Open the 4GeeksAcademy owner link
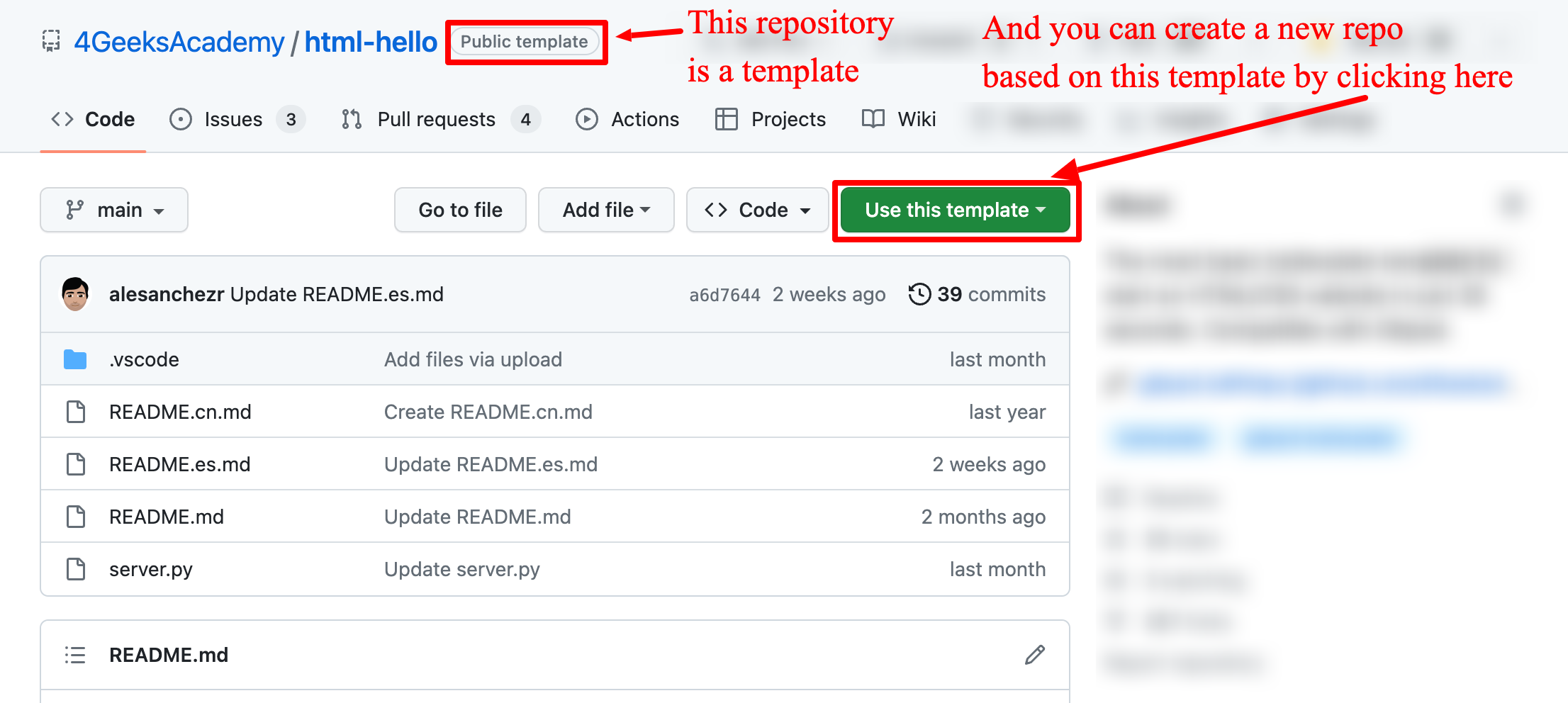 point(179,42)
